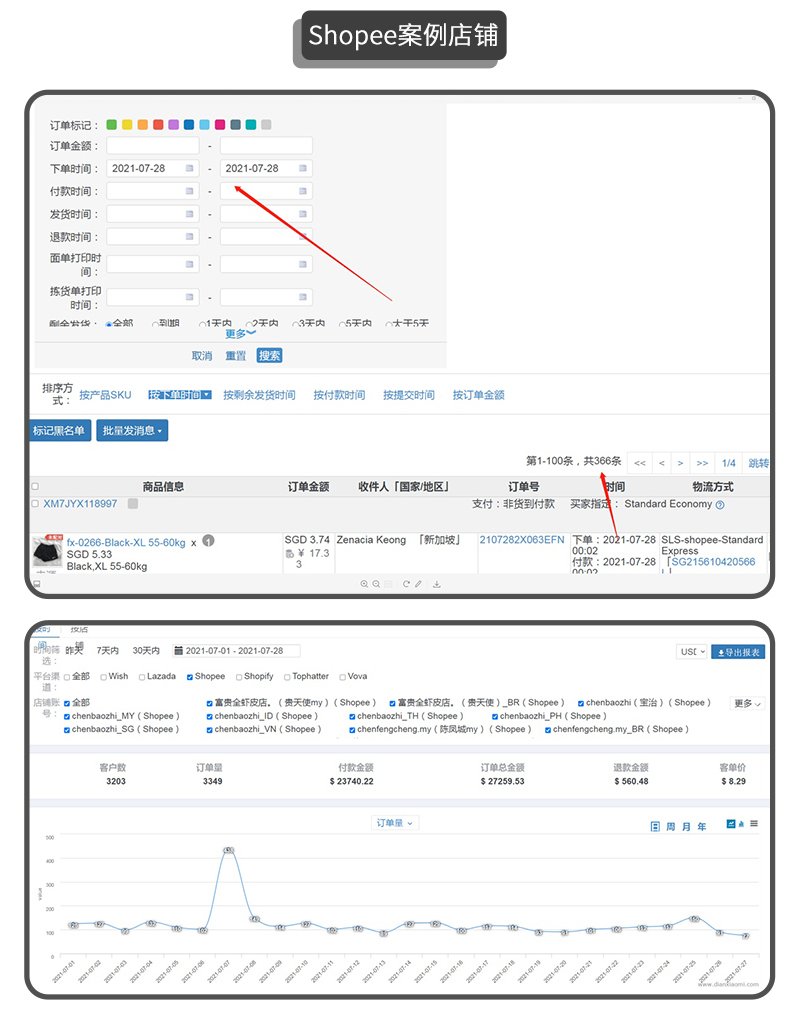The image size is (790, 1020).
Task: Expand the 批量发消息 dropdown button
Action: pos(131,431)
